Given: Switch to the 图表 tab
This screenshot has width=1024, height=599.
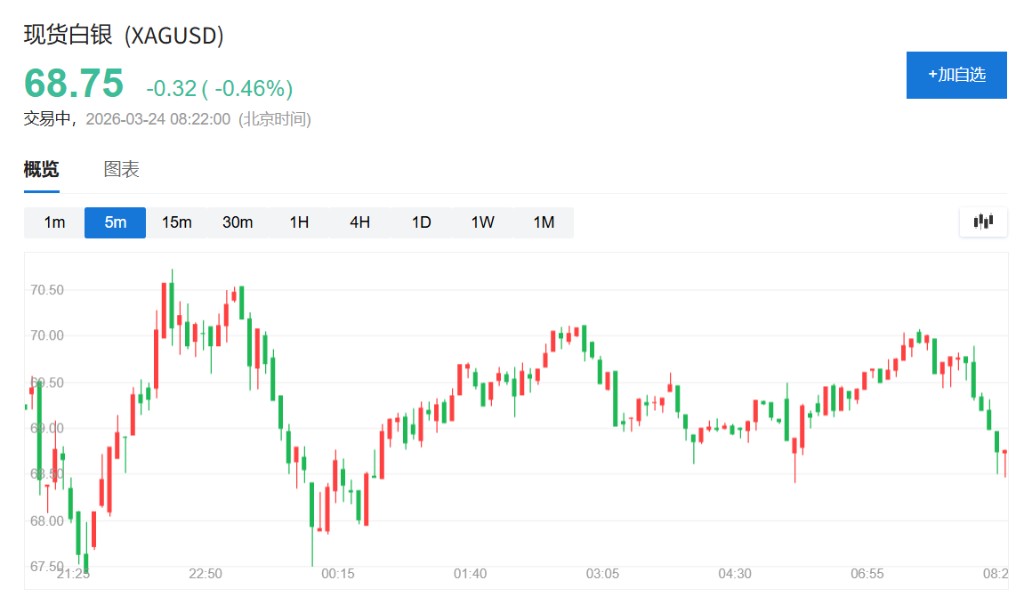Looking at the screenshot, I should (x=121, y=169).
